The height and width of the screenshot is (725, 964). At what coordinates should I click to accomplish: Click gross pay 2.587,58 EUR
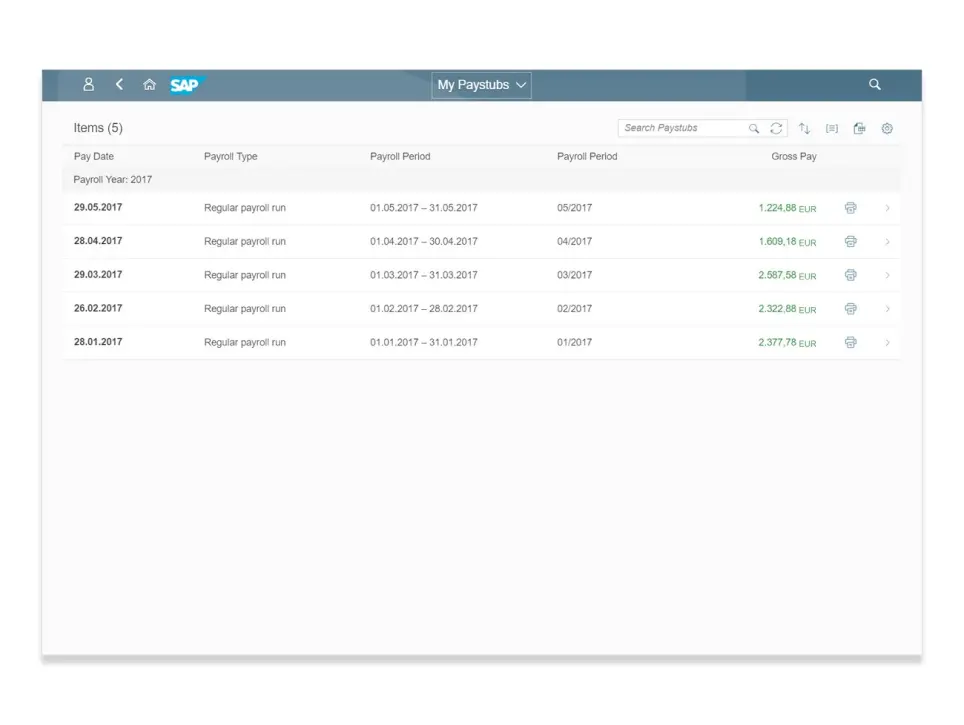(788, 275)
